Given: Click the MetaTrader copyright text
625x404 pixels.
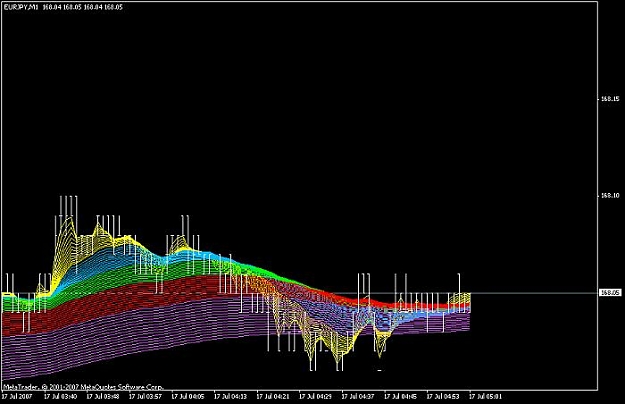Looking at the screenshot, I should point(83,386).
